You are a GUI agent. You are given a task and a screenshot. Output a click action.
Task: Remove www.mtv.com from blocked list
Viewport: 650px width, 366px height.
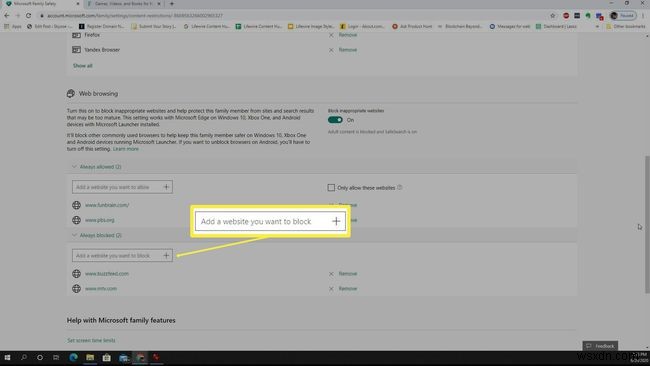[x=348, y=288]
